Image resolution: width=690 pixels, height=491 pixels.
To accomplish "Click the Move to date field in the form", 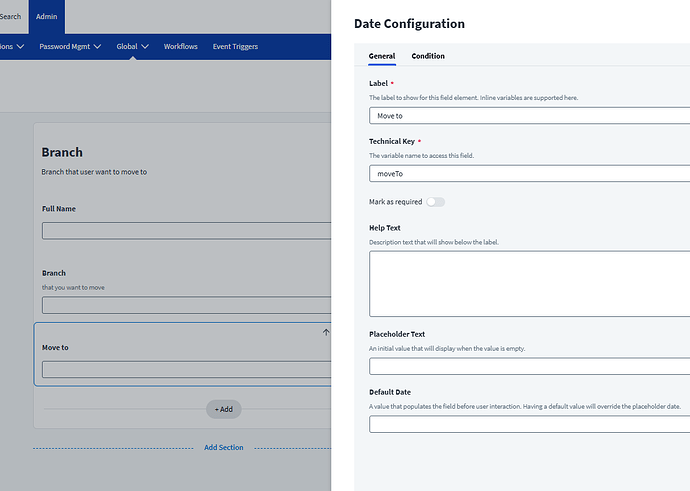I will (187, 370).
